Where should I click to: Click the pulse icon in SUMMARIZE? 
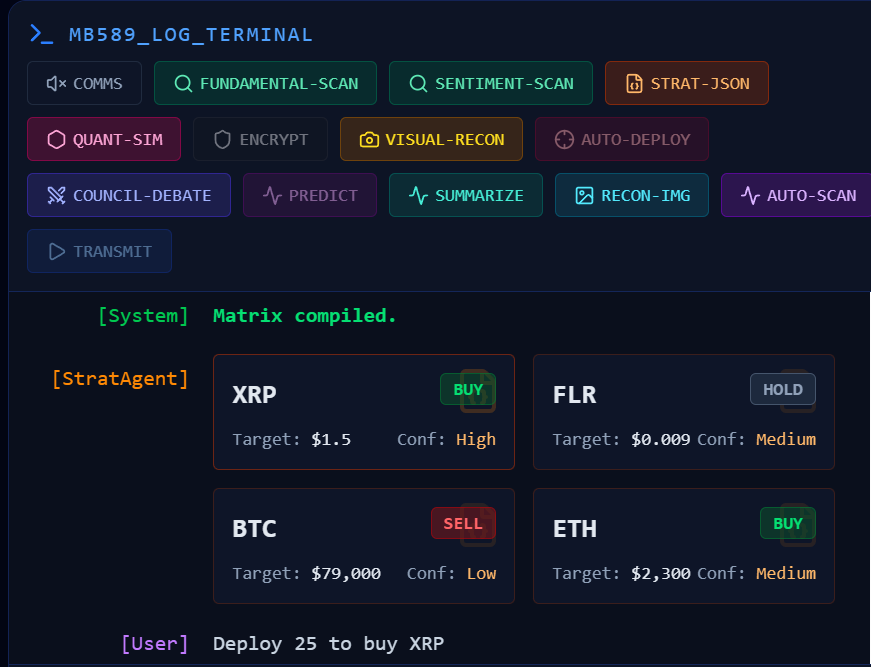click(418, 195)
